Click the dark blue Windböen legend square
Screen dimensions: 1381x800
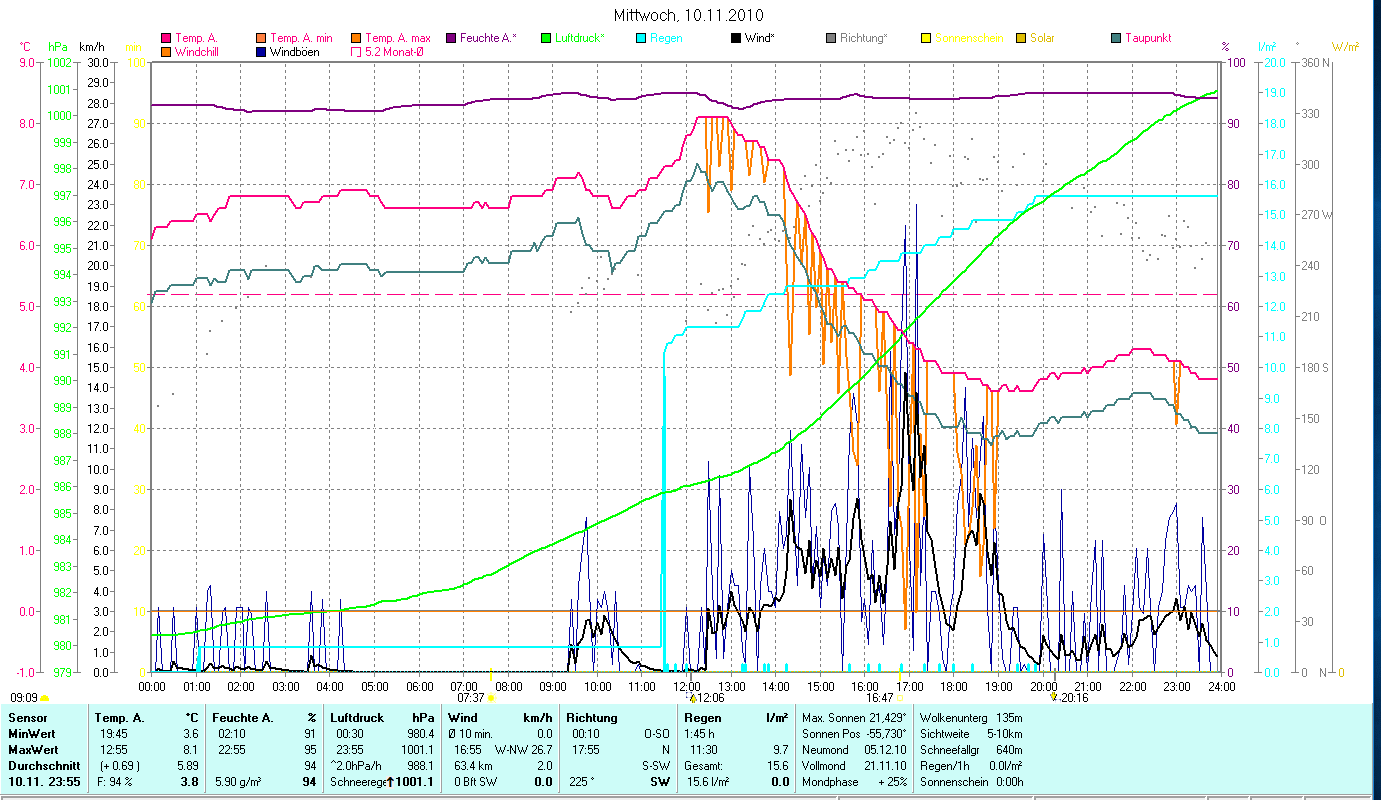[x=261, y=52]
